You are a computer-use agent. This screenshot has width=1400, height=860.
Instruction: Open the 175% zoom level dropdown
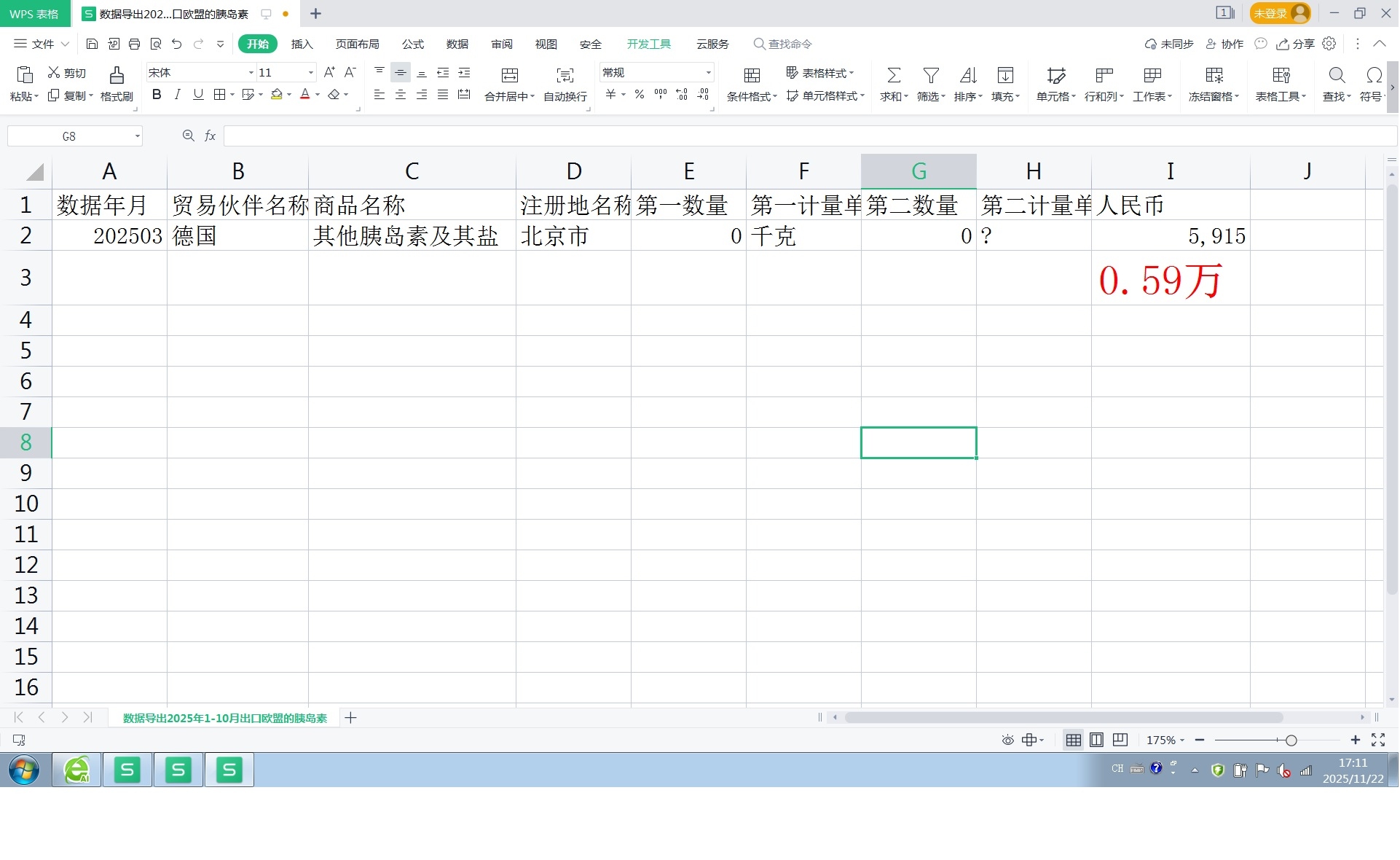[x=1165, y=741]
